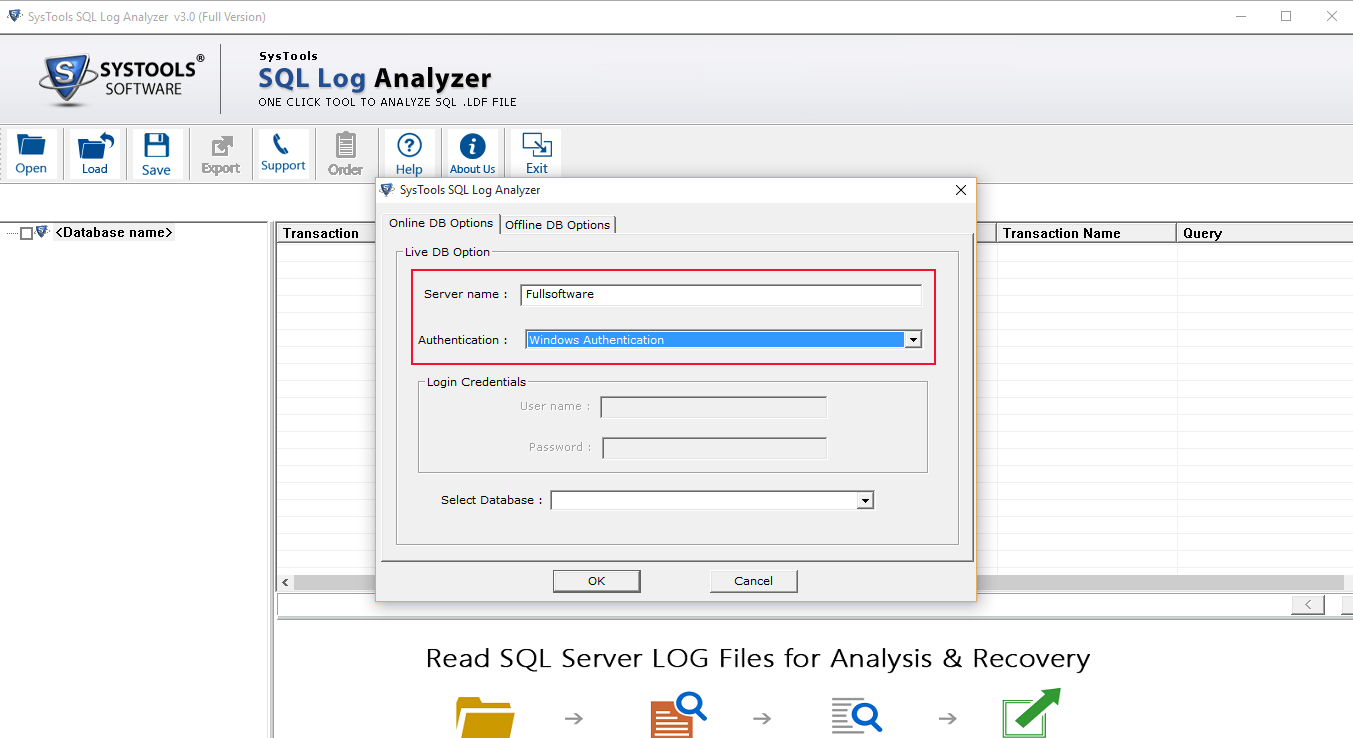Select the <Database name> tree node
This screenshot has width=1353, height=738.
coord(114,233)
